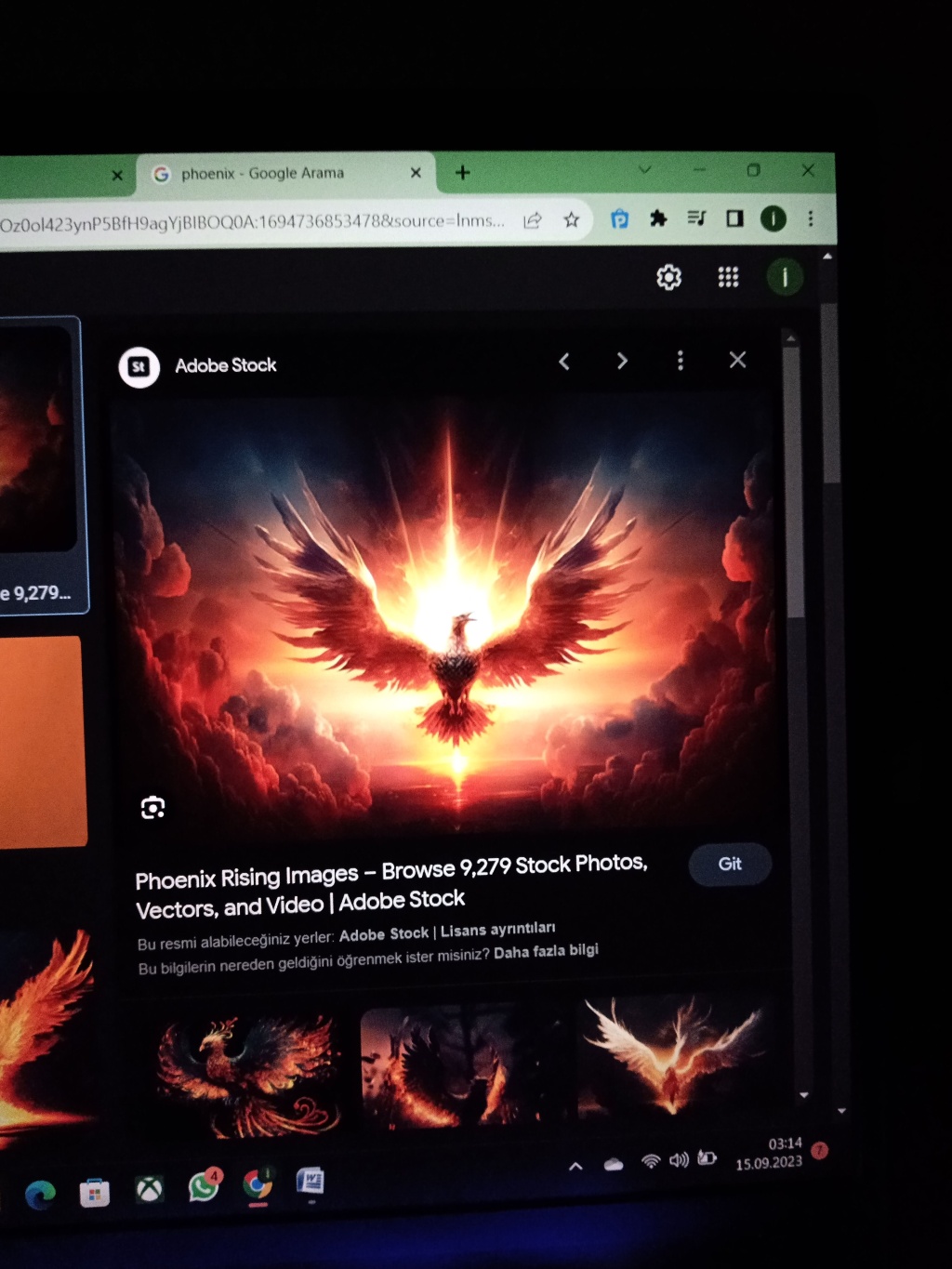Open Word from the taskbar
The image size is (952, 1269).
311,1181
